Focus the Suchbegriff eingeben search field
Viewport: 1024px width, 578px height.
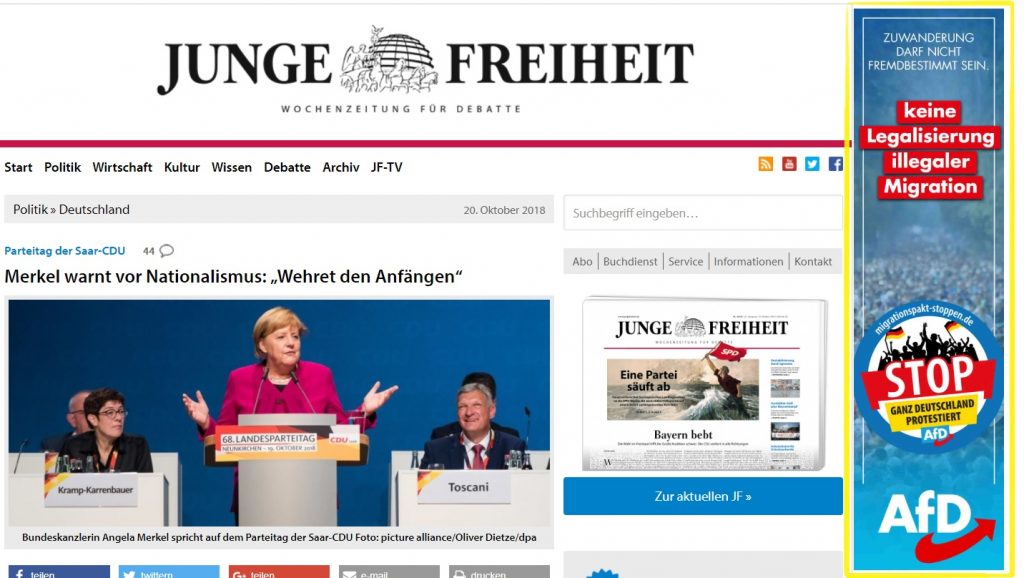tap(703, 213)
